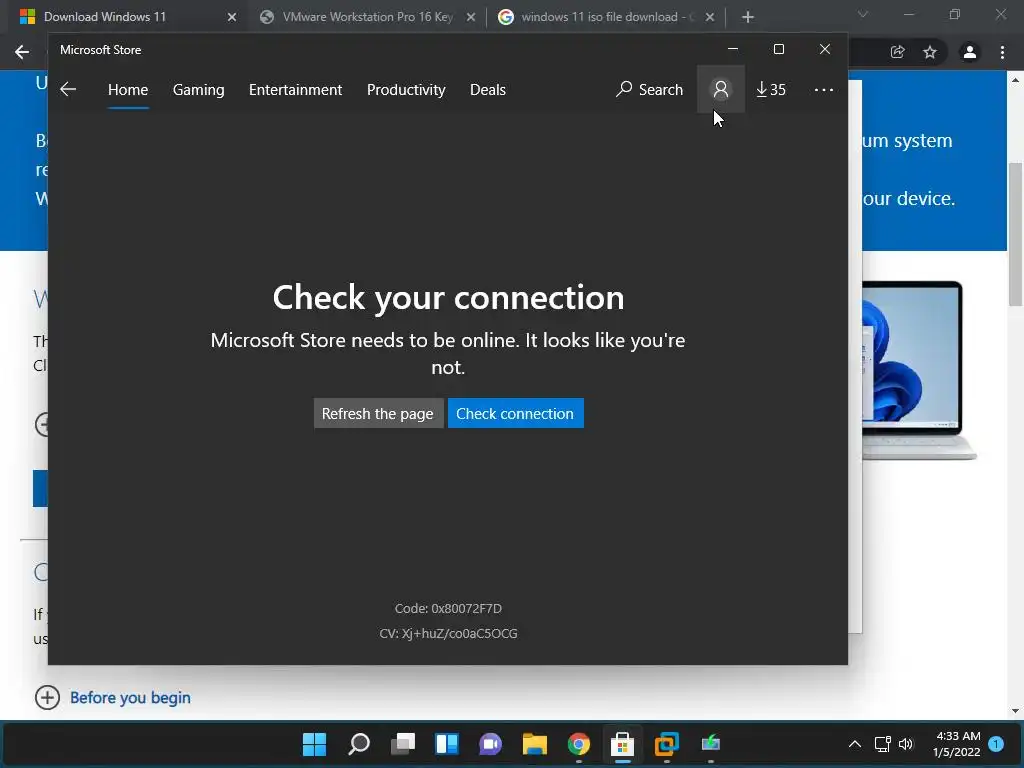This screenshot has height=768, width=1024.
Task: Open the Microsoft Store three-dot menu
Action: point(824,89)
